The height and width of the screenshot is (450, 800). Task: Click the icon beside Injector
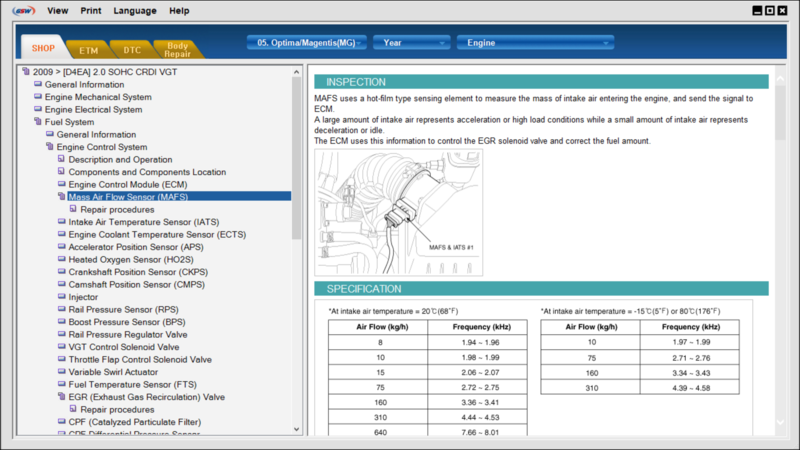point(62,296)
